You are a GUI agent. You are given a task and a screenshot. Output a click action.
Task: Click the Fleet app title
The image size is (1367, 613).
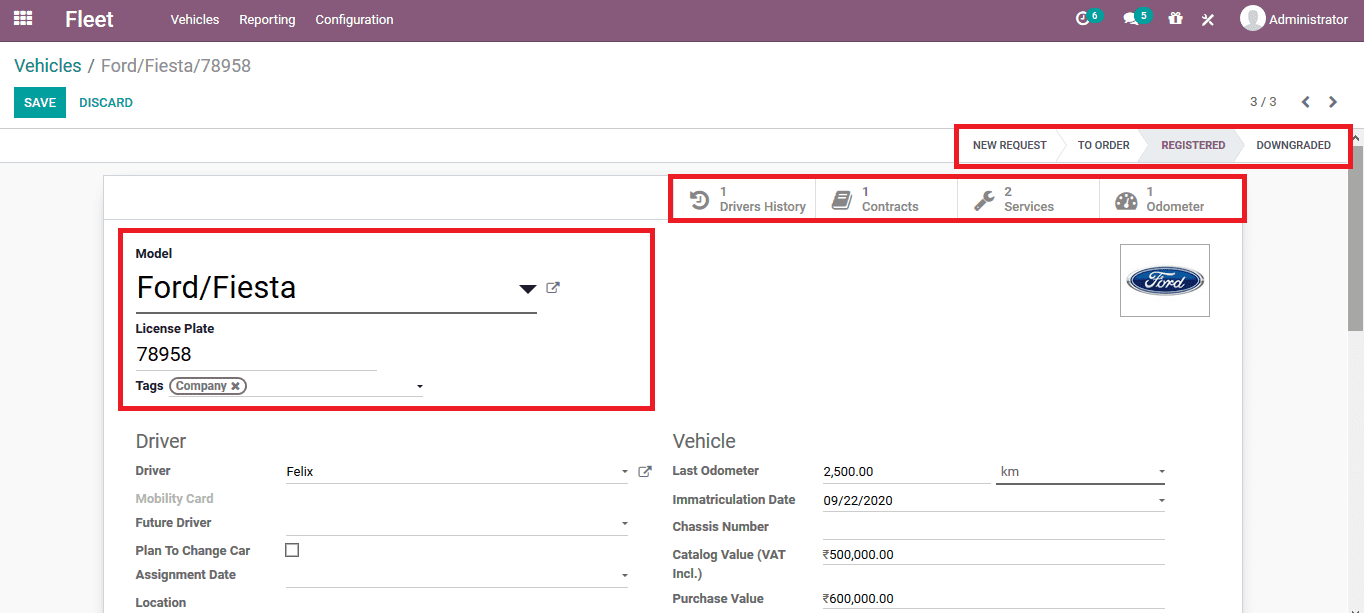point(89,19)
